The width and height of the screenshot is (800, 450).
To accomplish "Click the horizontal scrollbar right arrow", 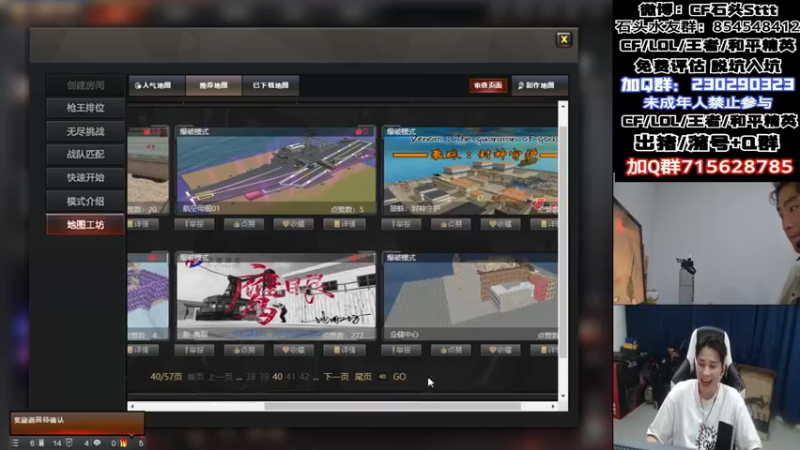I will (x=553, y=407).
